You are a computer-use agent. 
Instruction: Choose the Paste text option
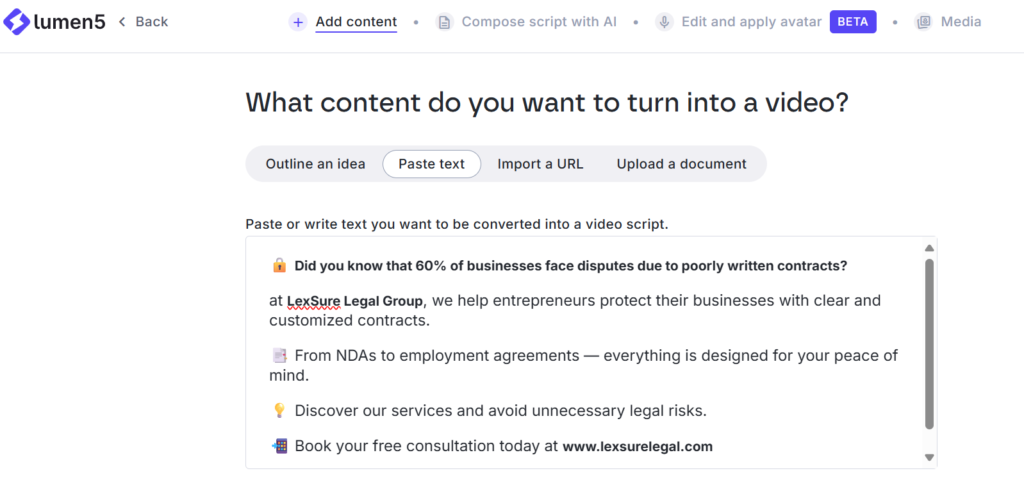point(431,164)
